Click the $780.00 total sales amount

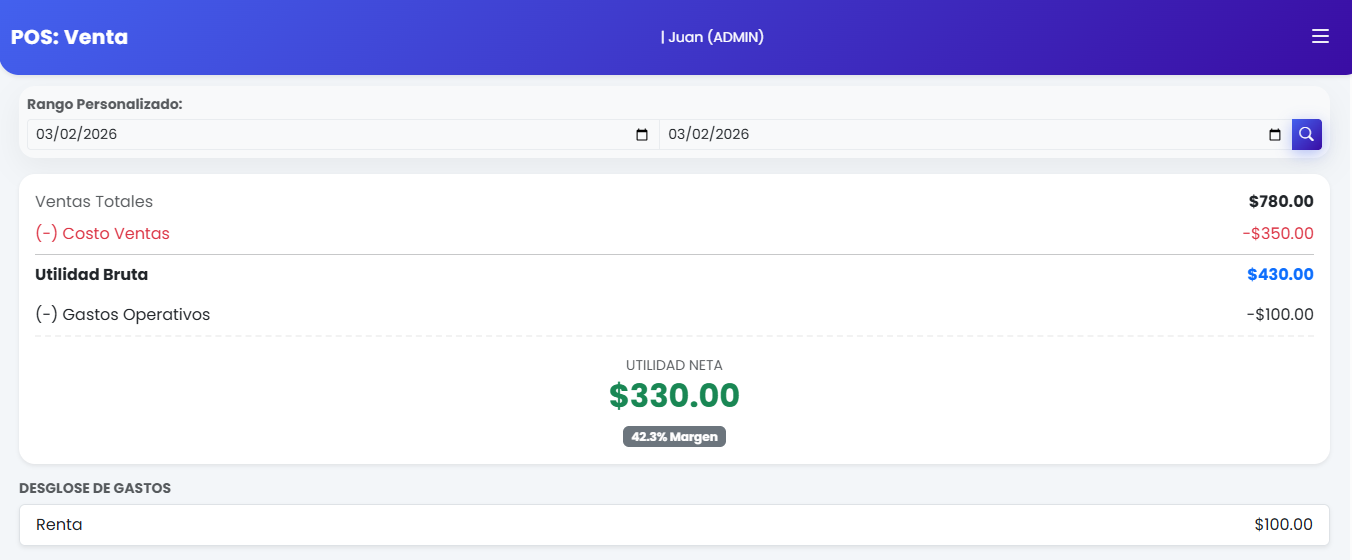[1281, 202]
